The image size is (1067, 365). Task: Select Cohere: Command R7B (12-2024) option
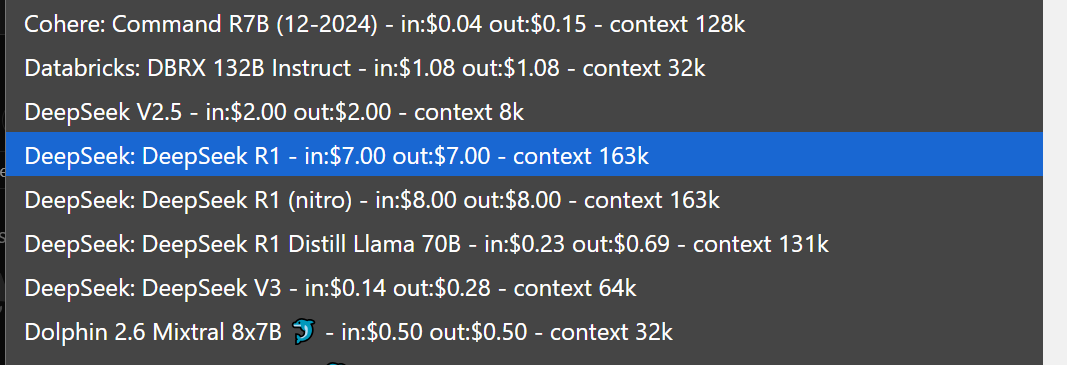[524, 24]
